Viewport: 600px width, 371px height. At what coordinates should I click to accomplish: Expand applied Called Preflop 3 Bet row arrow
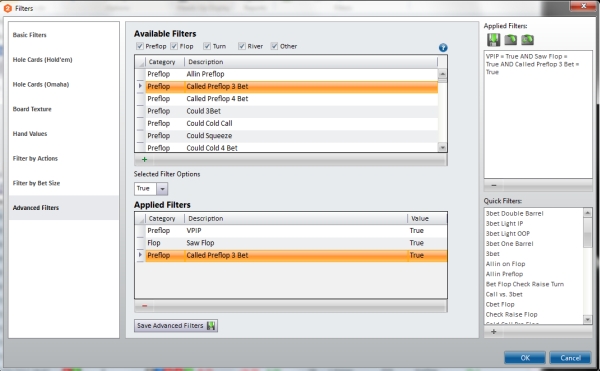140,255
